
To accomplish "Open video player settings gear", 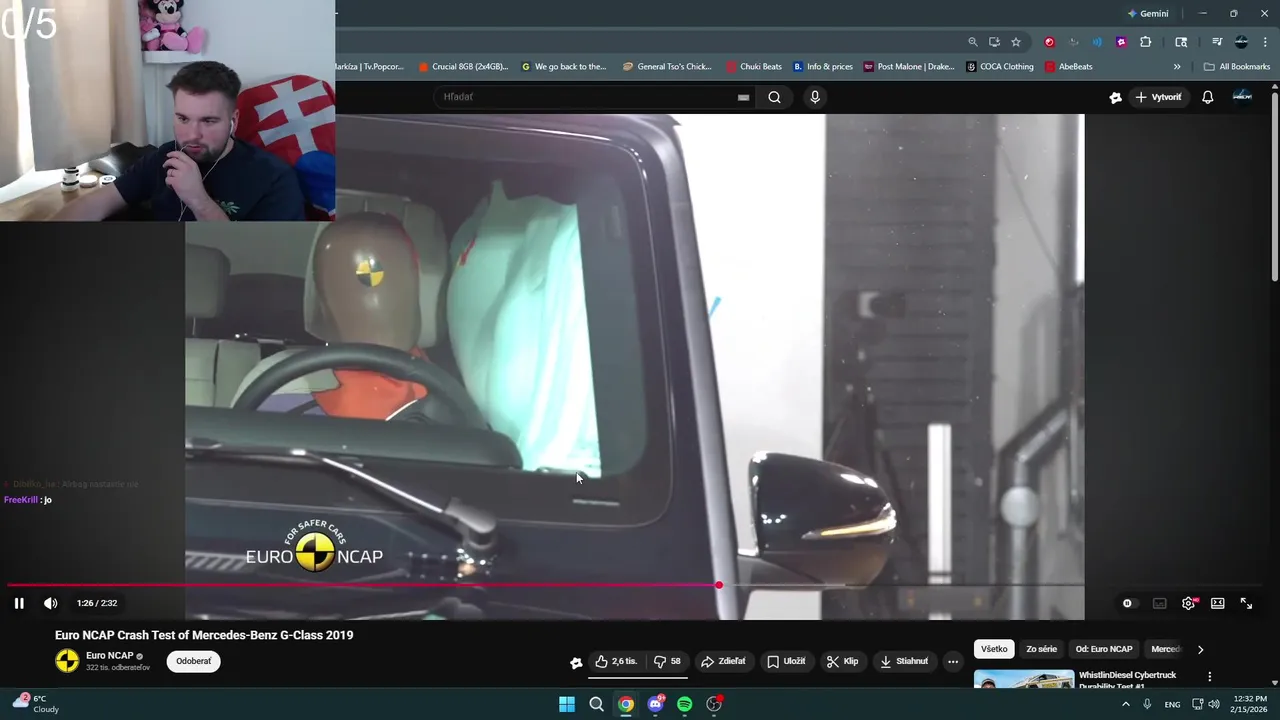I will (1188, 603).
